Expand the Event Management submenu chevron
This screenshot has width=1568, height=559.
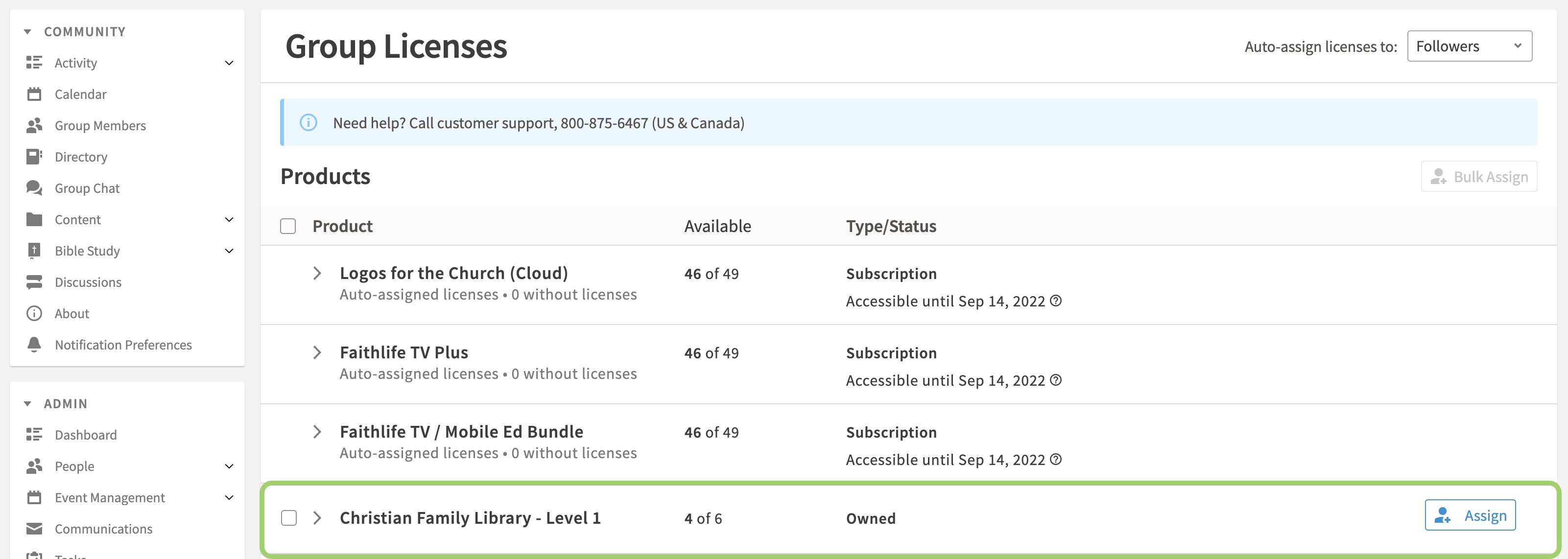230,497
